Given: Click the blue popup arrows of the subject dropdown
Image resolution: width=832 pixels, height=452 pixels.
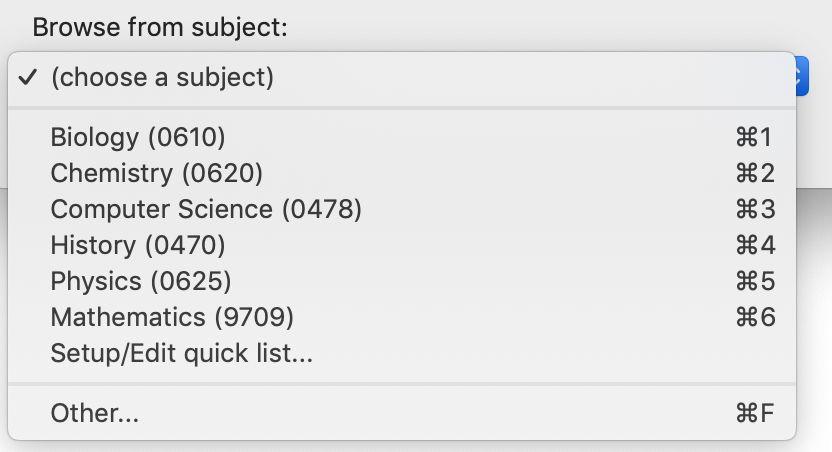Looking at the screenshot, I should tap(802, 75).
